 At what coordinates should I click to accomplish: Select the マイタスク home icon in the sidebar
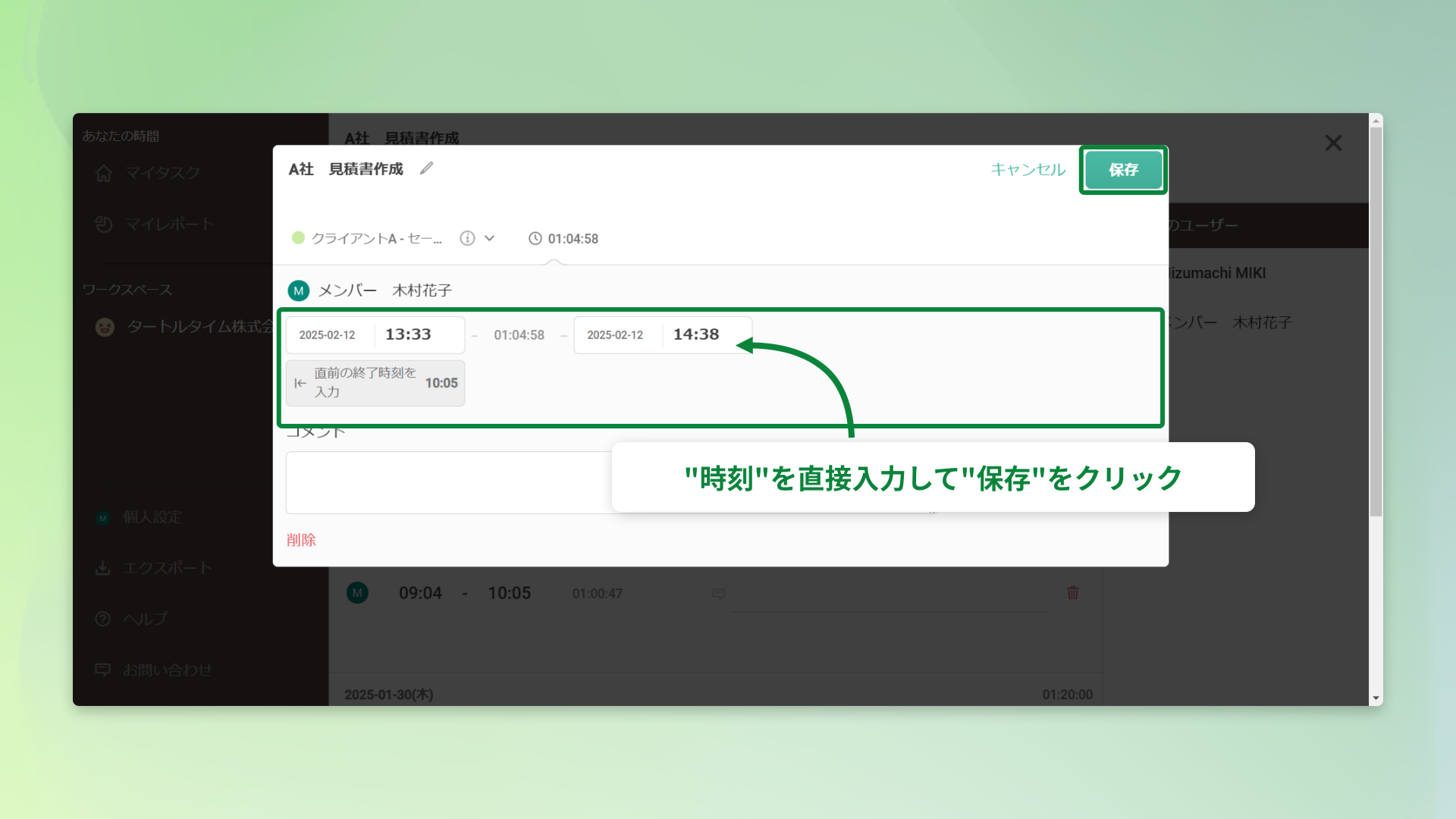pyautogui.click(x=104, y=173)
